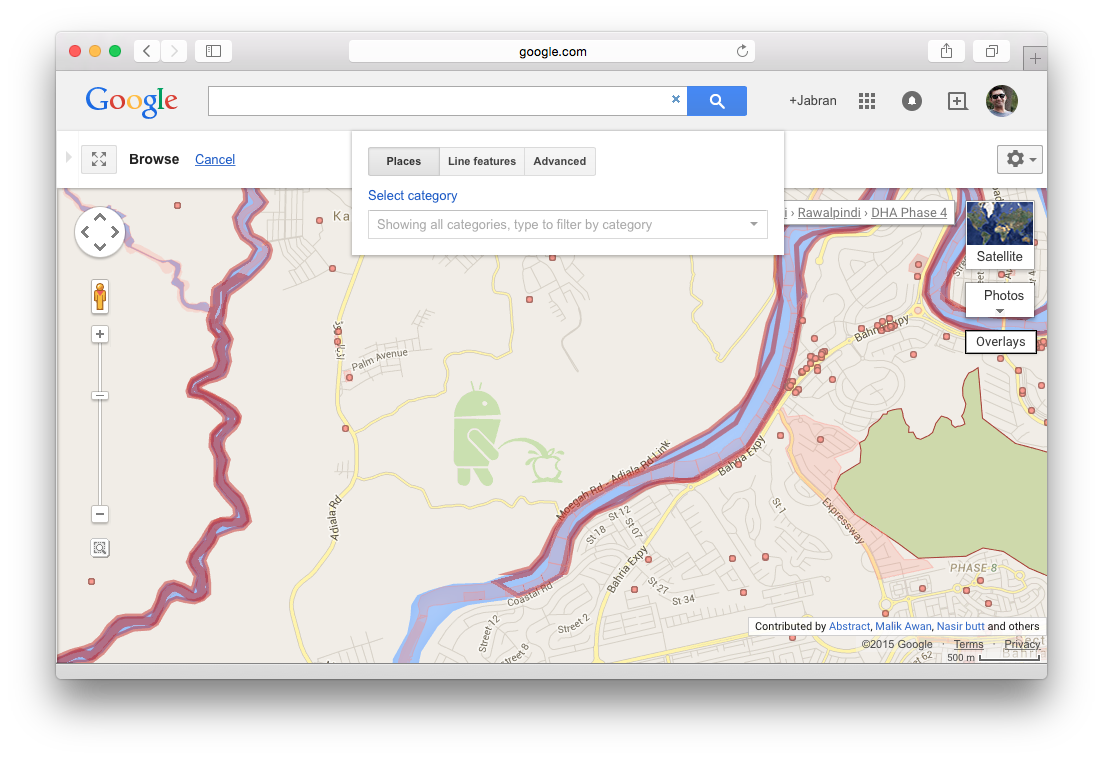This screenshot has width=1103, height=759.
Task: Expand the left panel arrow handle
Action: coord(68,157)
